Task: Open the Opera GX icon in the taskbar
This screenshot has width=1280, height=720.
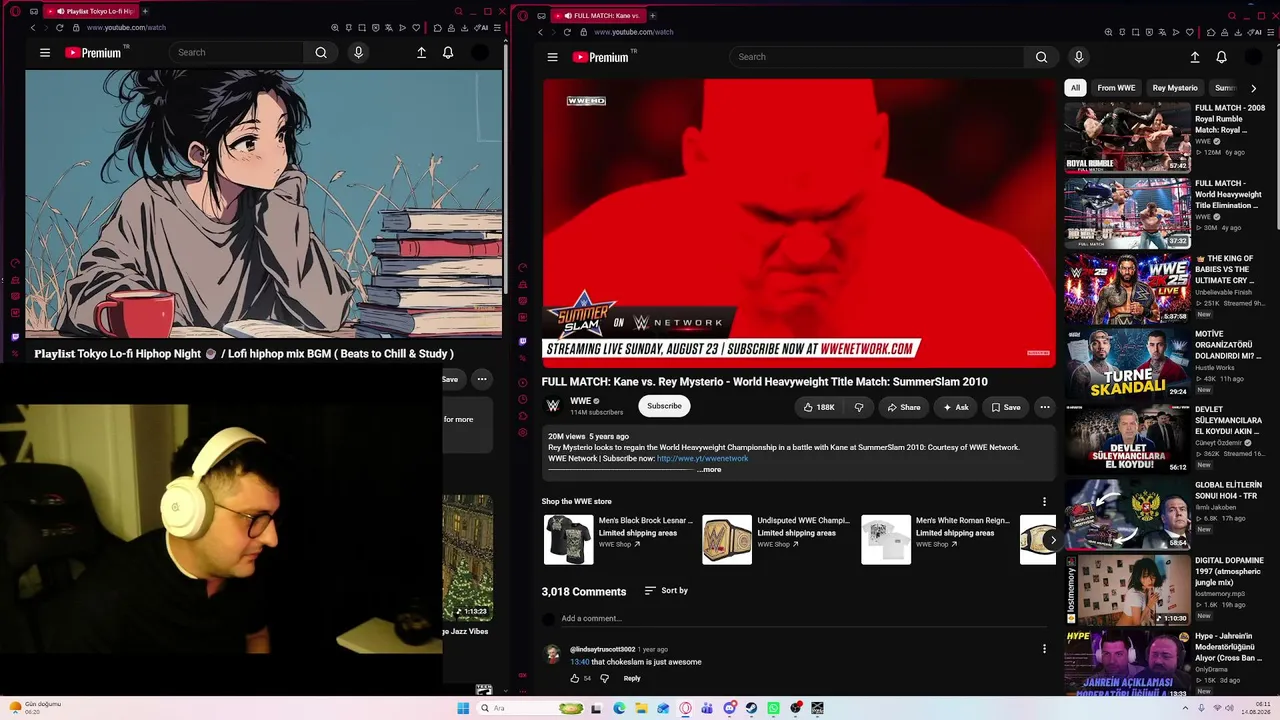Action: coord(685,708)
